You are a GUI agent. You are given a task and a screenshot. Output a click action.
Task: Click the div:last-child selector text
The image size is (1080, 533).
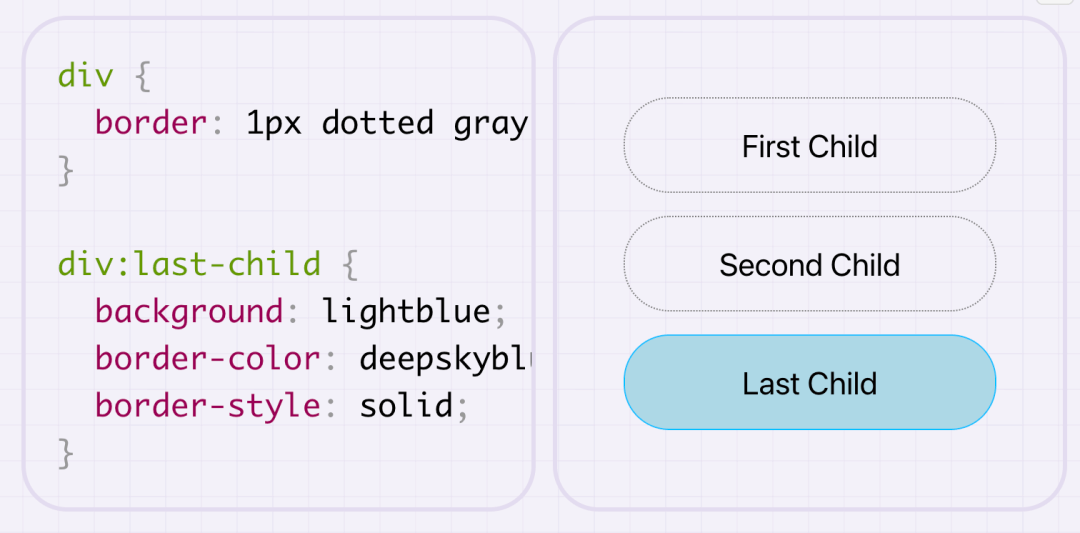pos(189,265)
